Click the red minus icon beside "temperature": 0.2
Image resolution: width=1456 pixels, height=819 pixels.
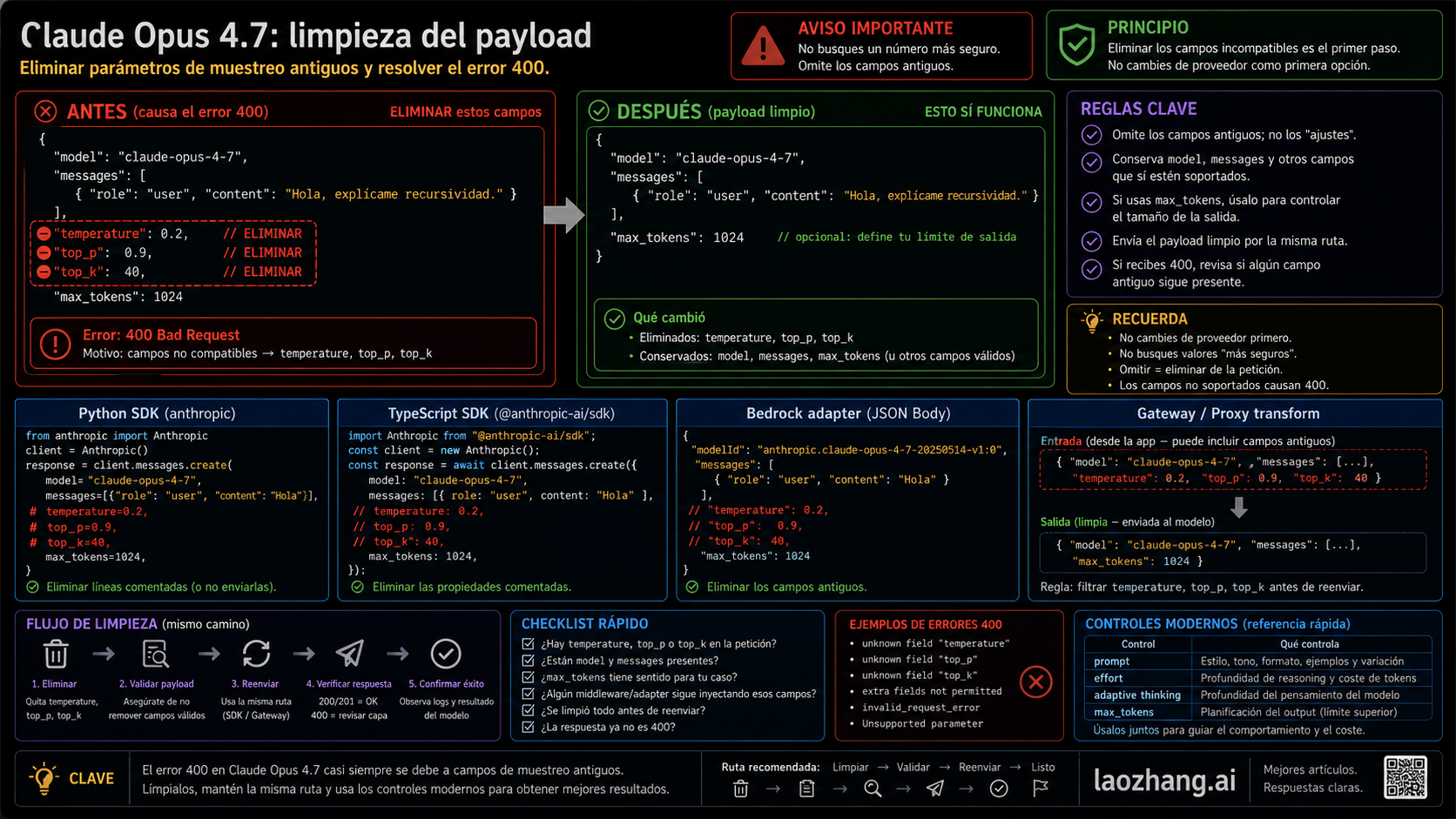click(44, 233)
